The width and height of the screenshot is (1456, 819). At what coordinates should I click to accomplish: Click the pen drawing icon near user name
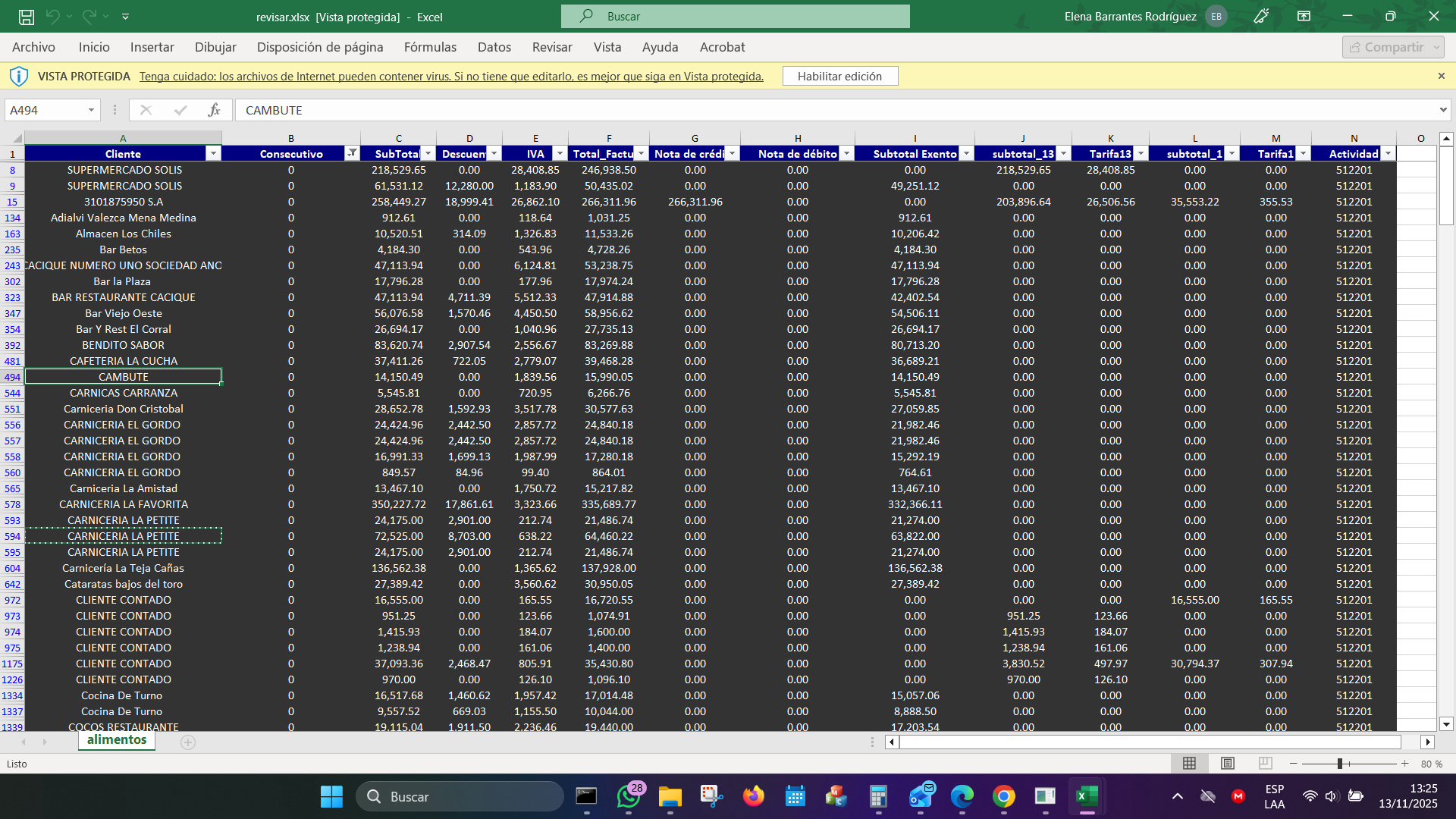click(1261, 16)
